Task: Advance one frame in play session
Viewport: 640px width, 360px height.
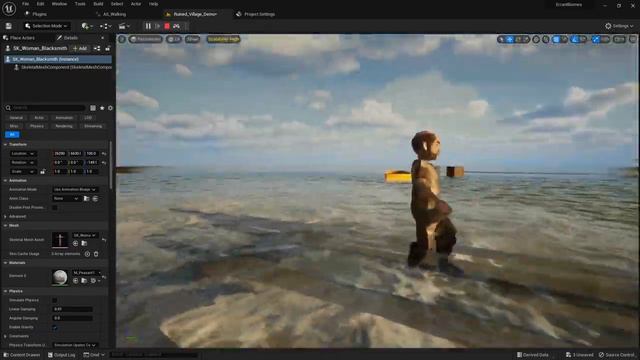Action: [158, 26]
